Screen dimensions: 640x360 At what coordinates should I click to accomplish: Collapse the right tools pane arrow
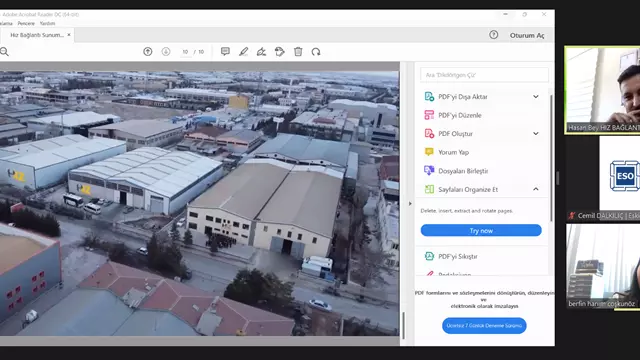coord(410,203)
